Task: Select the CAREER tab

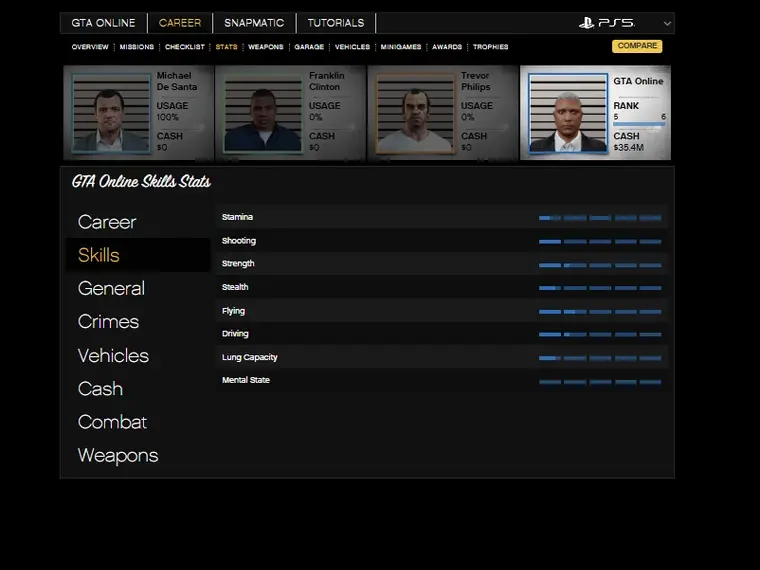Action: (180, 23)
